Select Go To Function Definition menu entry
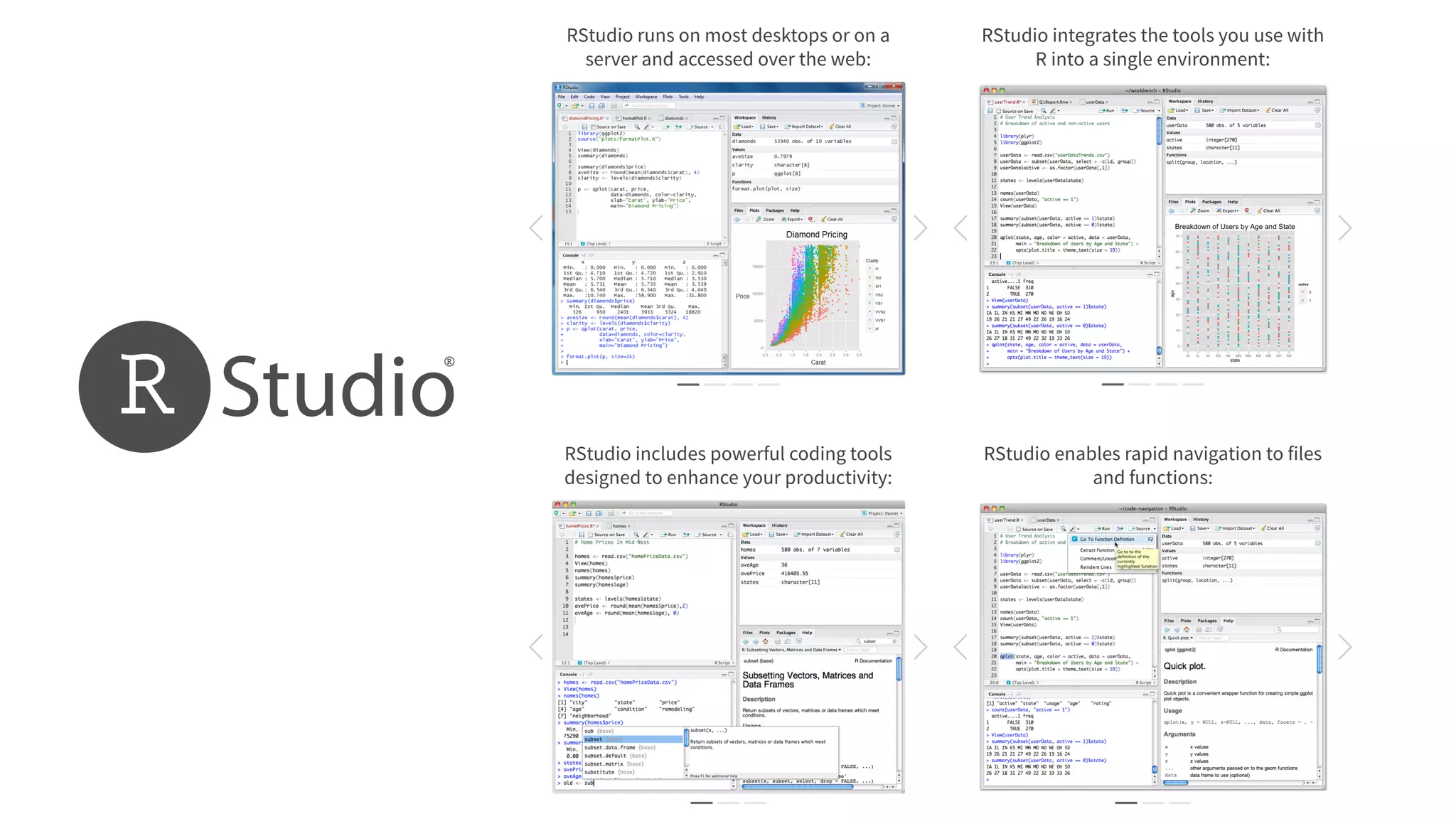Image resolution: width=1456 pixels, height=819 pixels. (x=1106, y=539)
